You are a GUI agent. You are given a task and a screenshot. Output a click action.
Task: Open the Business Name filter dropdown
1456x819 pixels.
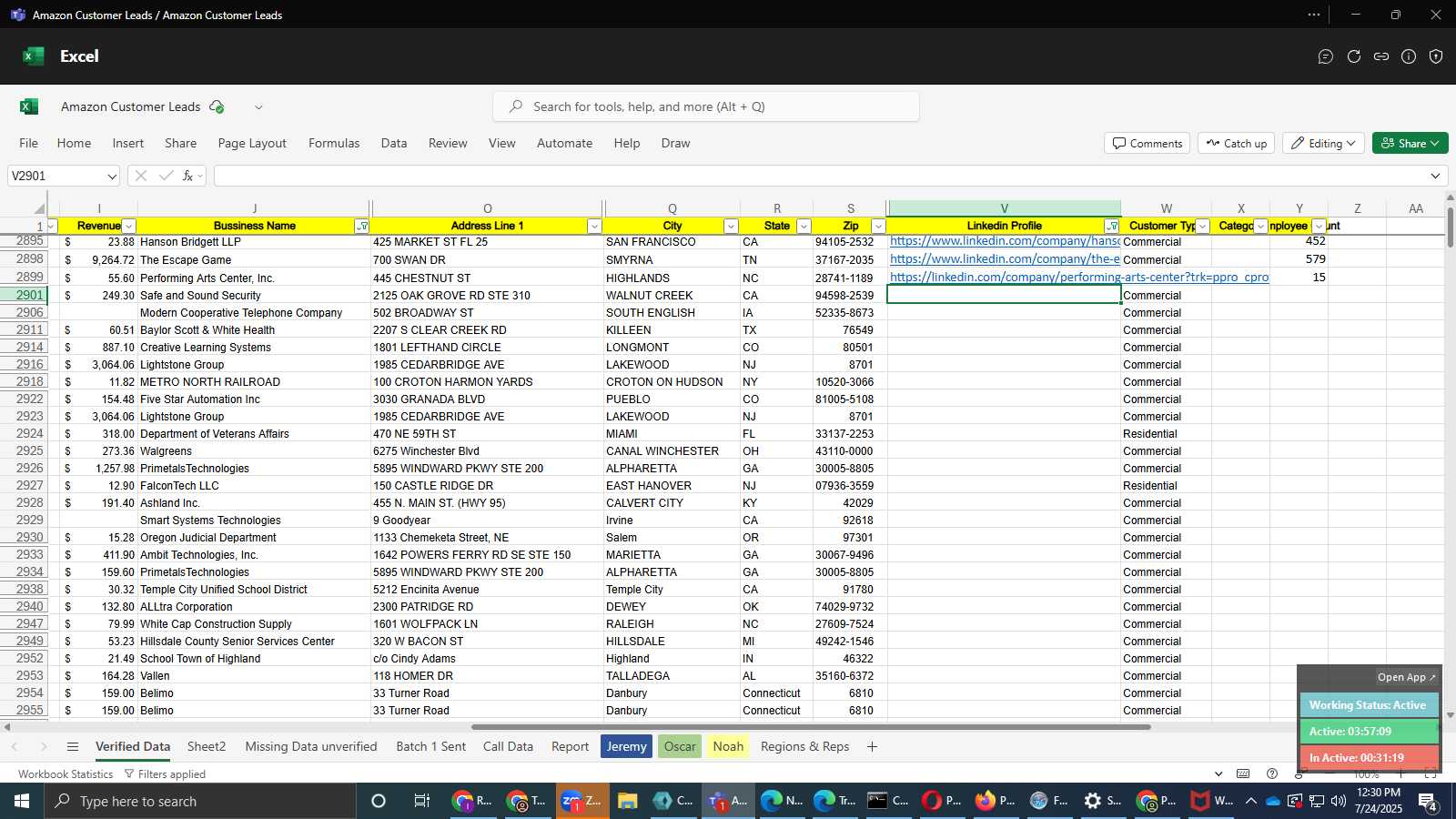coord(362,226)
